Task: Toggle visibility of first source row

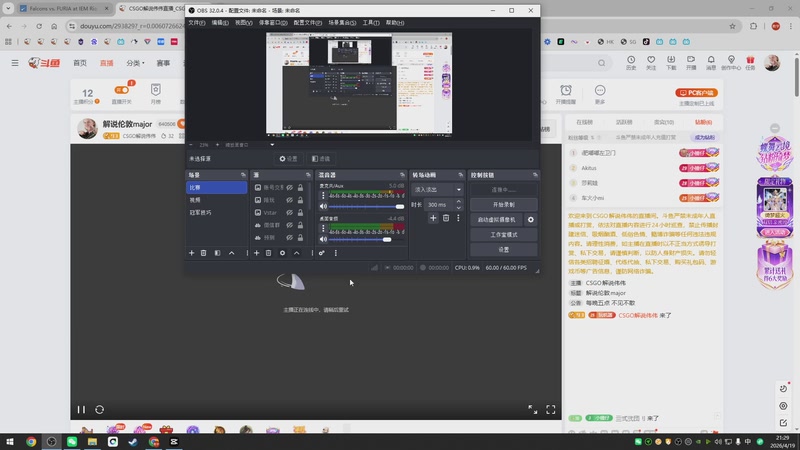Action: [290, 188]
